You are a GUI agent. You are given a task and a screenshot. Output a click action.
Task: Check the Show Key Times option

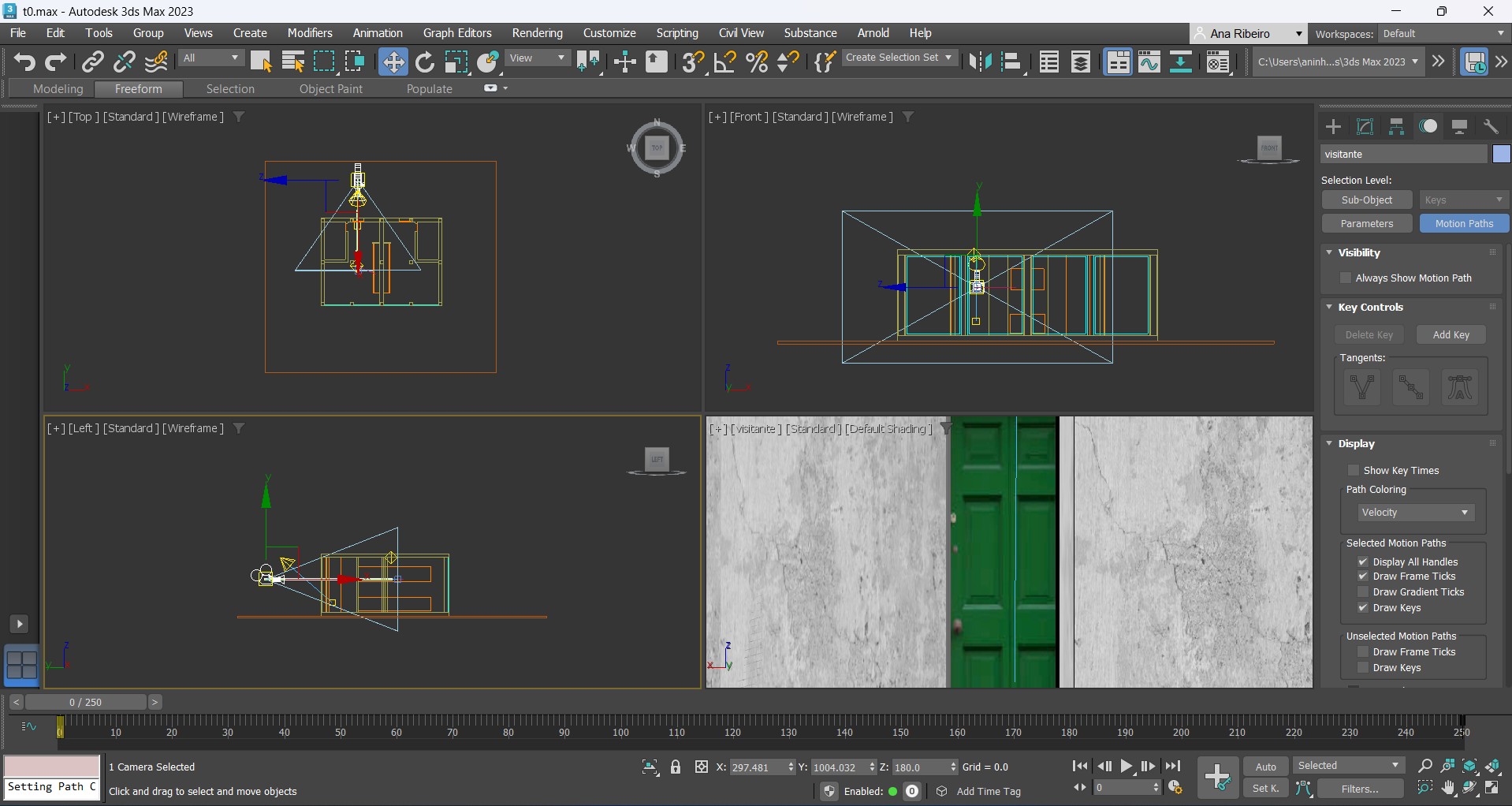(x=1354, y=471)
